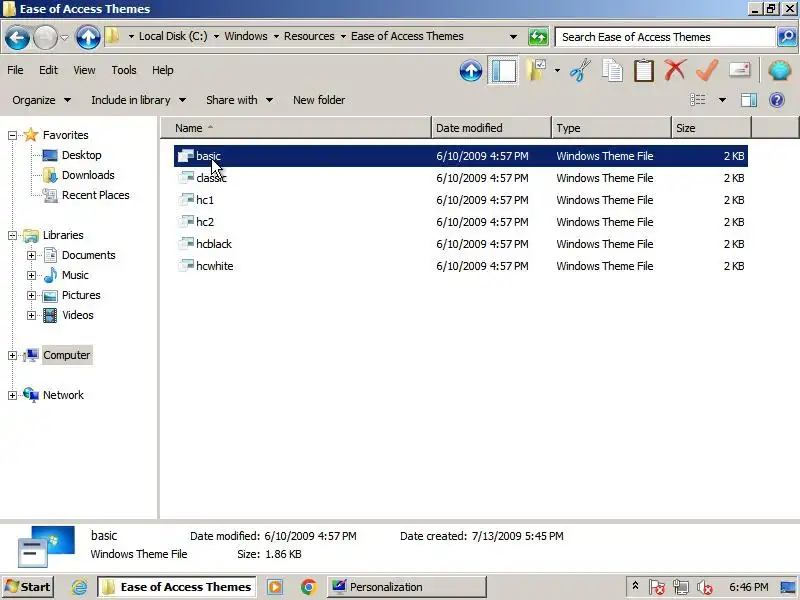Refresh the folder with green refresh icon
Image resolution: width=800 pixels, height=600 pixels.
coord(538,37)
